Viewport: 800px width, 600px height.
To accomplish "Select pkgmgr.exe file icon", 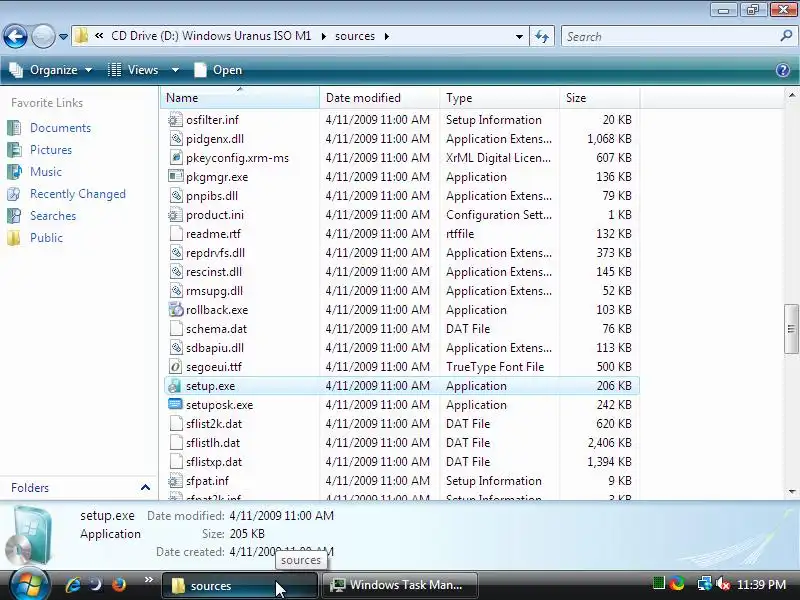I will tap(176, 177).
